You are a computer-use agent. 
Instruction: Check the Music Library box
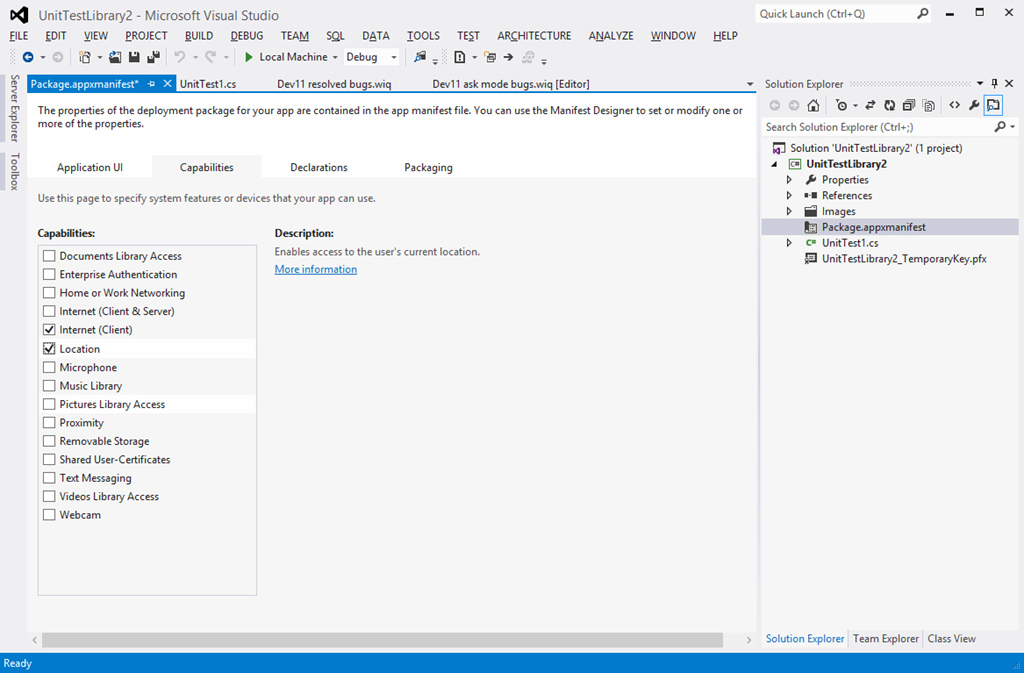coord(49,385)
